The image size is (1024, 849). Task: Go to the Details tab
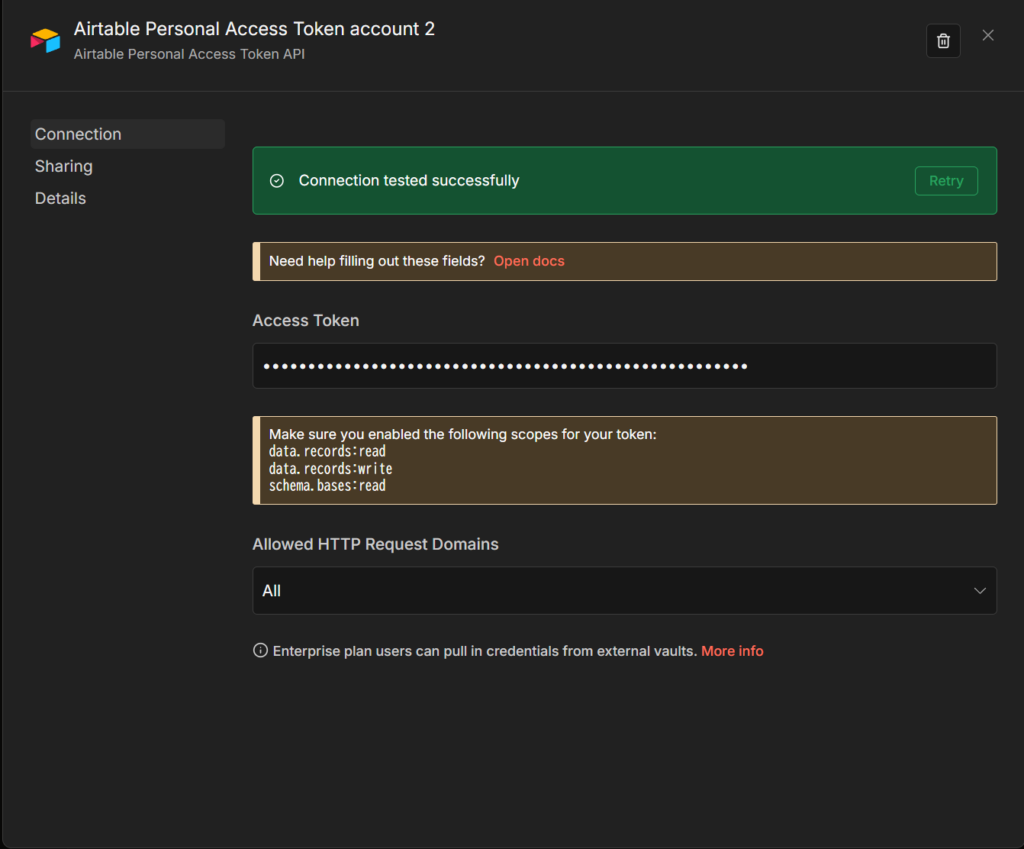[61, 198]
